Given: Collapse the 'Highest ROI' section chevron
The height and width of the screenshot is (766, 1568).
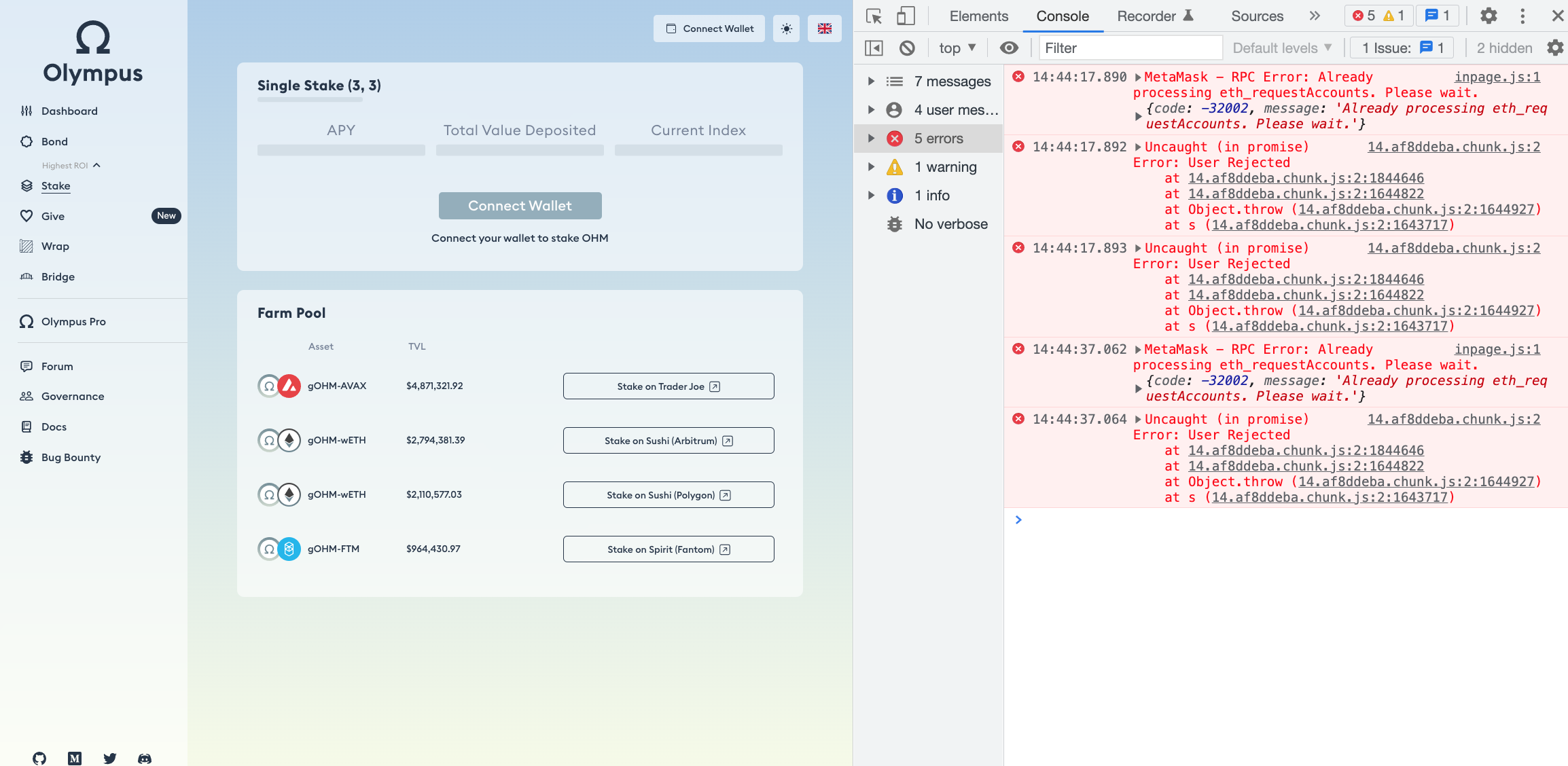Looking at the screenshot, I should click(x=96, y=165).
